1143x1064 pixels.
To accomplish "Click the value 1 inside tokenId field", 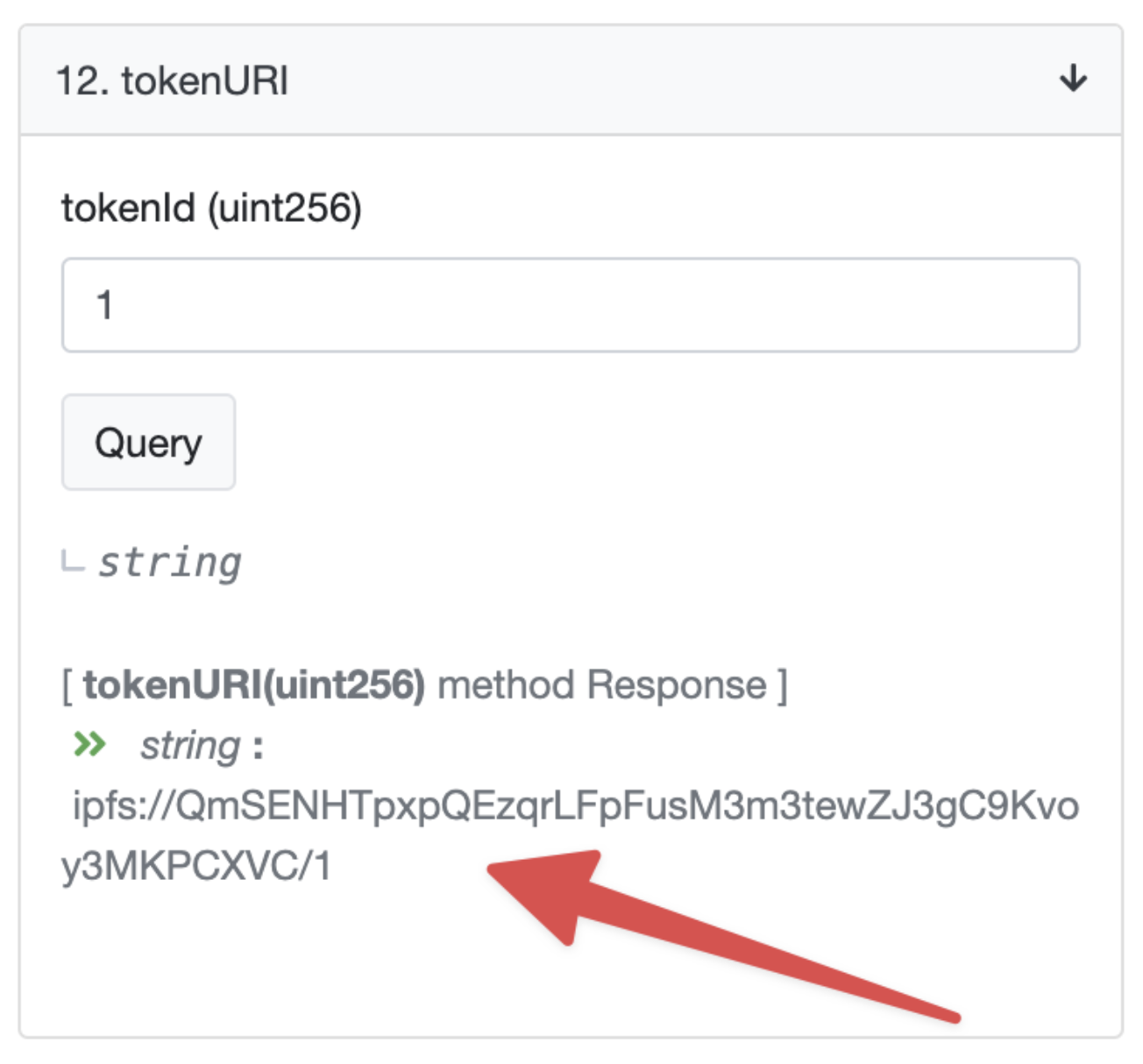I will [104, 306].
